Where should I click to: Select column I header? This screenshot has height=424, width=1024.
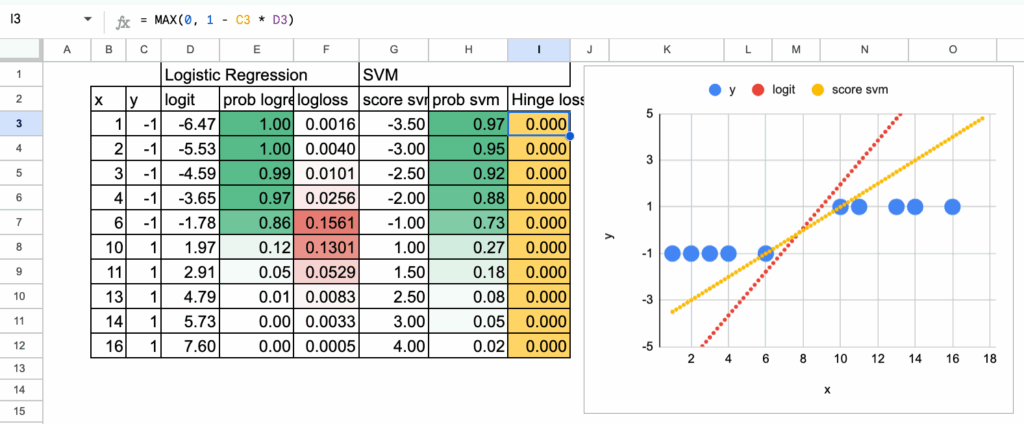pos(539,50)
